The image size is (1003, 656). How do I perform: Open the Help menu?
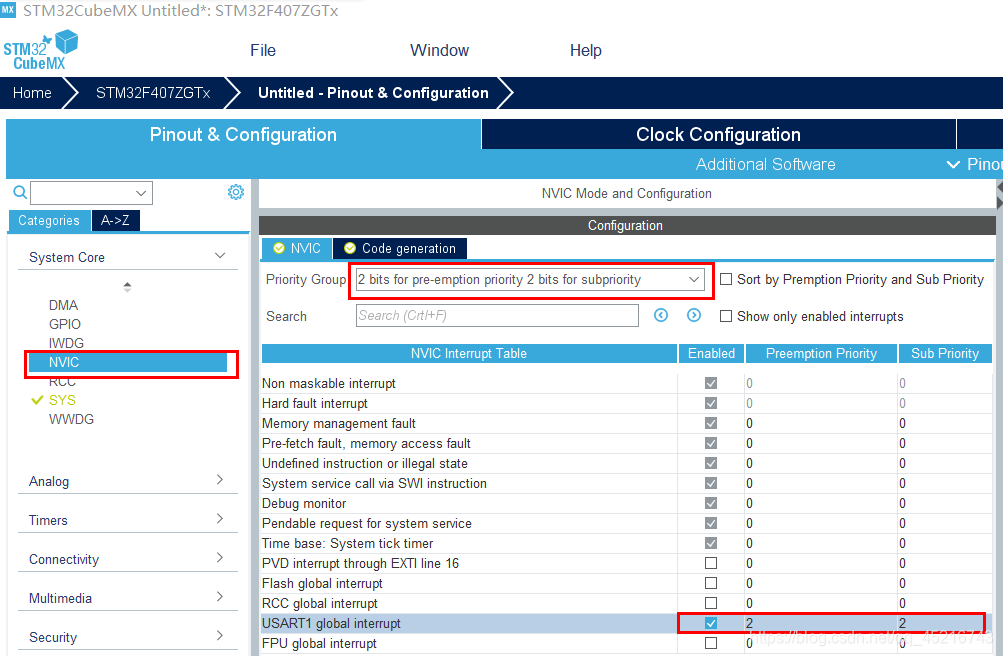click(x=585, y=51)
